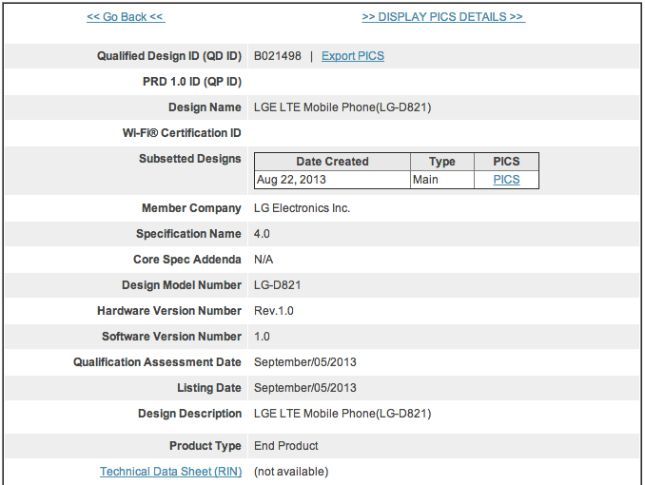The width and height of the screenshot is (645, 485).
Task: Select the Aug 22, 2013 table cell
Action: point(289,180)
